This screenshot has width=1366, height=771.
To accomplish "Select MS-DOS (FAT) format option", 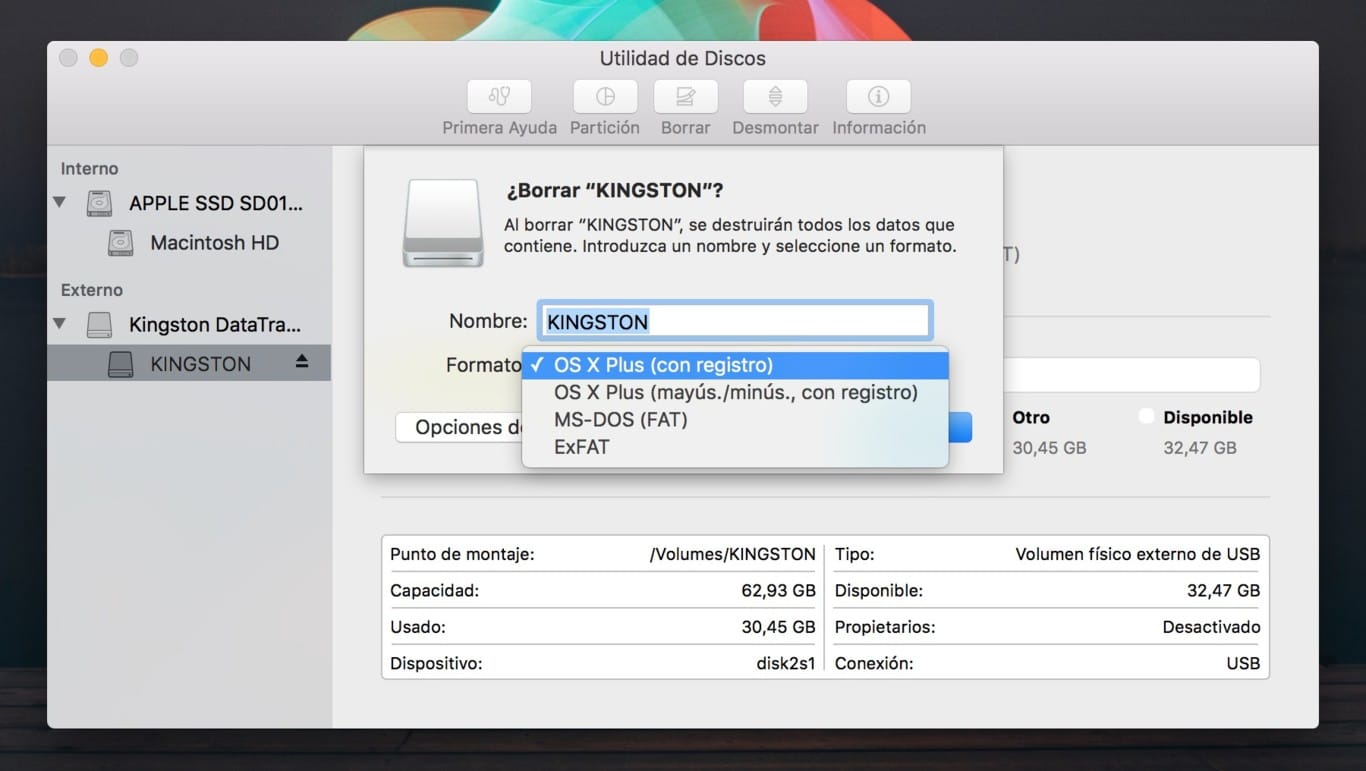I will pyautogui.click(x=735, y=419).
